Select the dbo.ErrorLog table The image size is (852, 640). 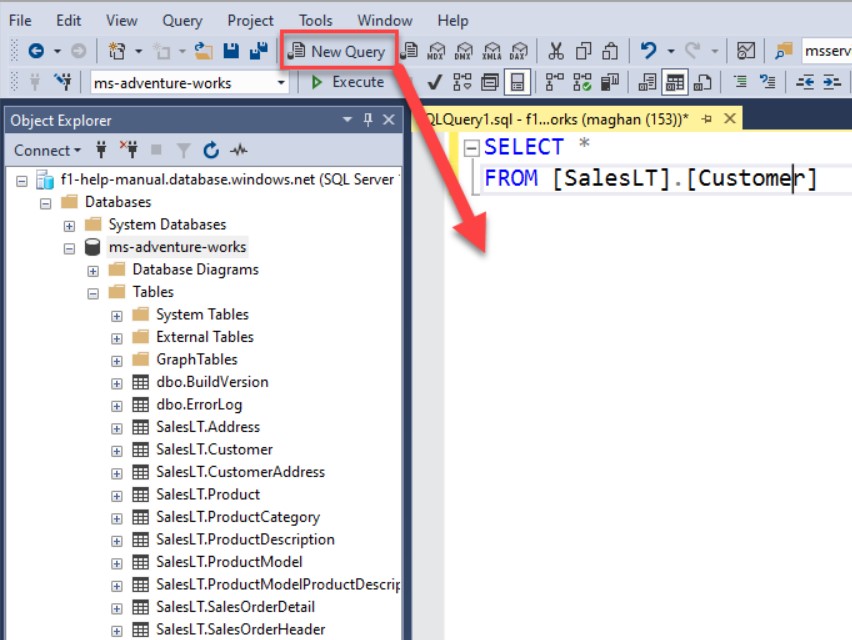pos(199,404)
